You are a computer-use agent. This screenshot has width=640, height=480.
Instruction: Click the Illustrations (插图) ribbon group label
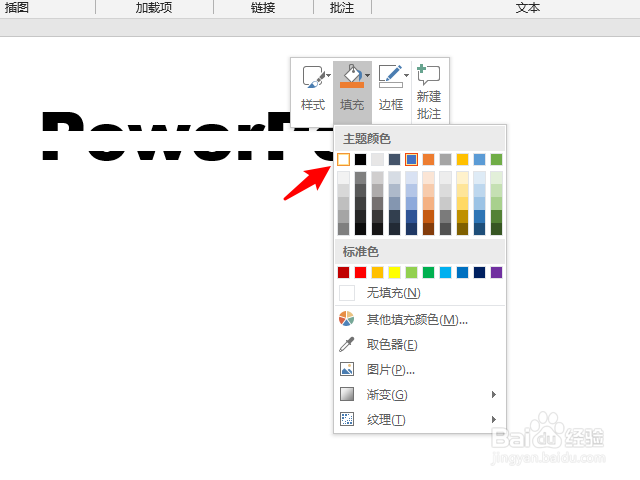pyautogui.click(x=16, y=7)
